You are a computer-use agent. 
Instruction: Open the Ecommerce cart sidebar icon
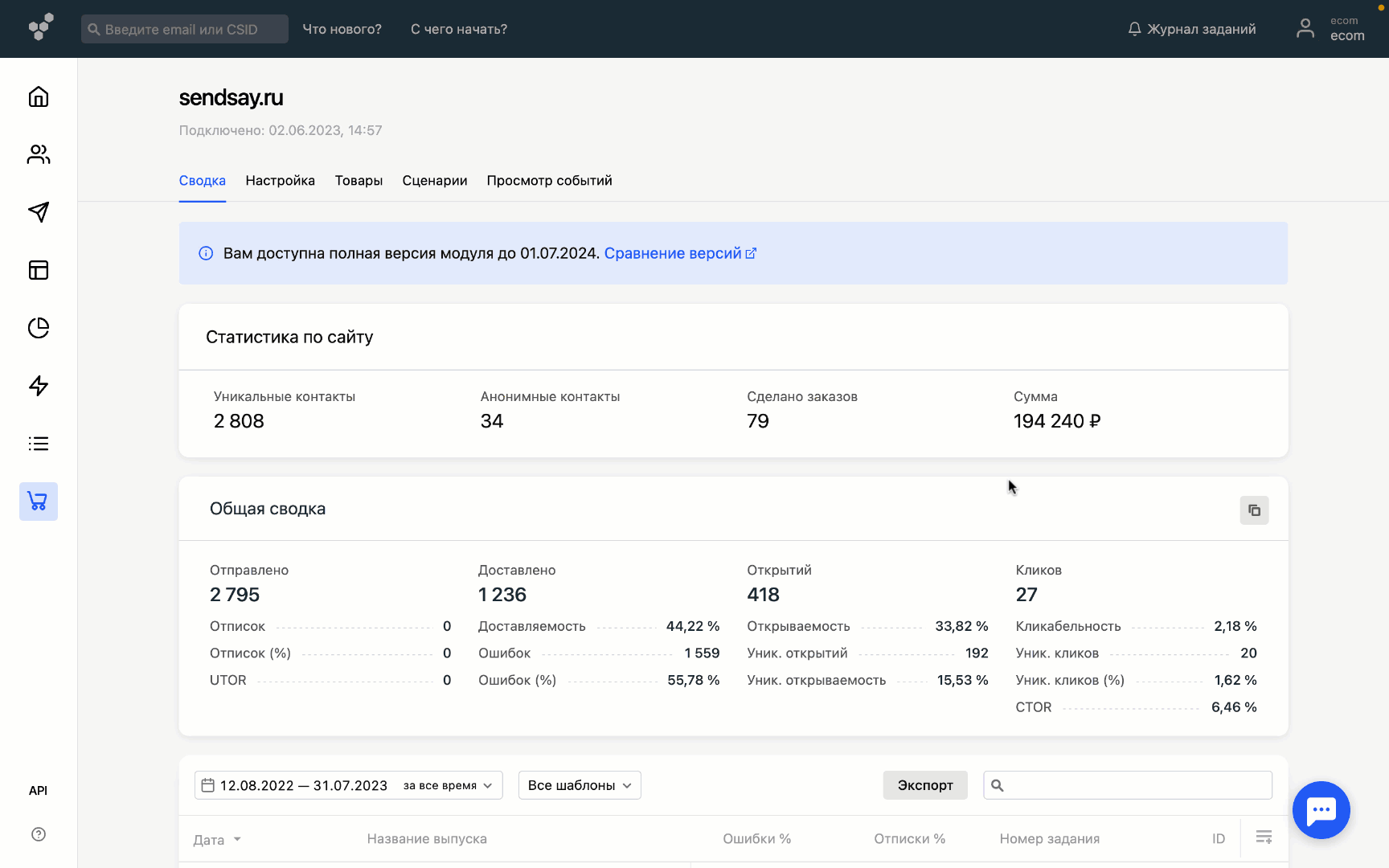point(39,502)
